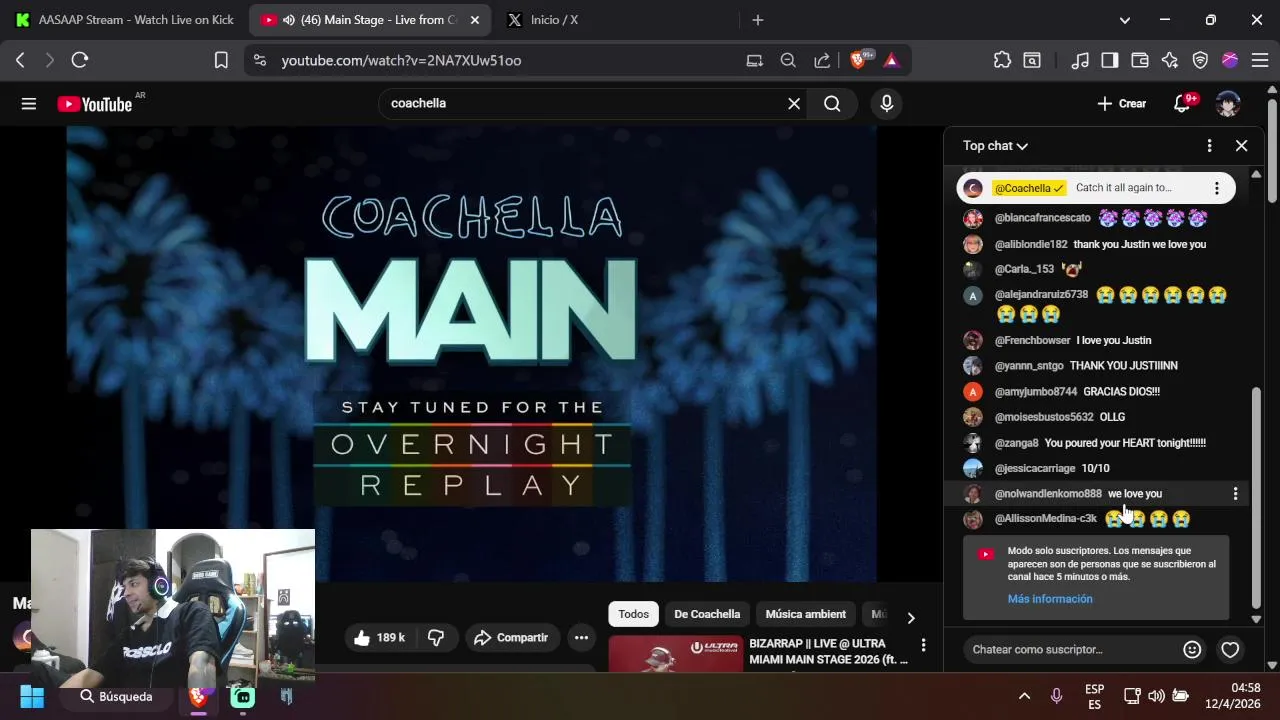Click the Crear button
The height and width of the screenshot is (720, 1280).
[1121, 104]
